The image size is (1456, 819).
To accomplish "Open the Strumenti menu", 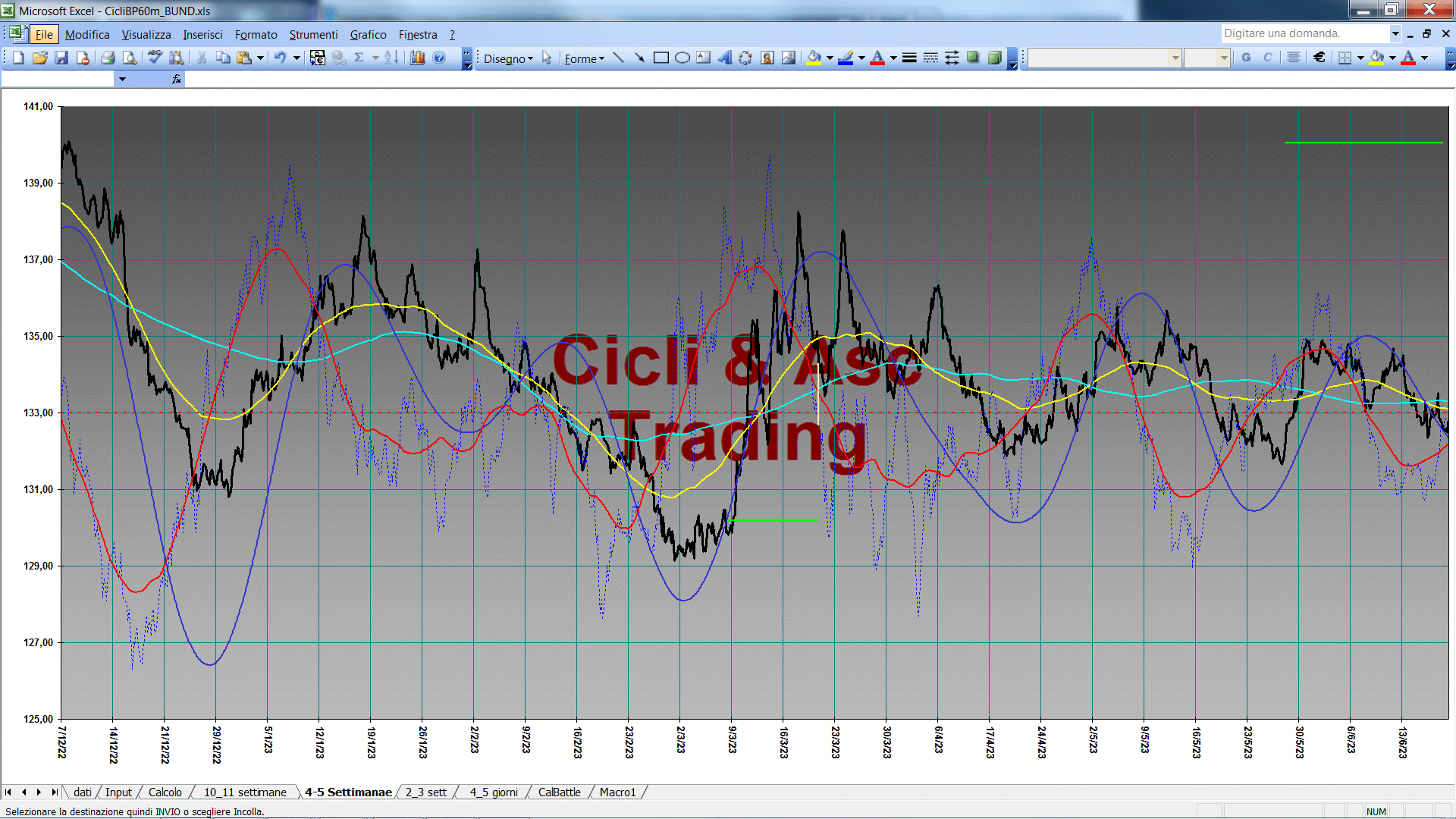I will [313, 34].
